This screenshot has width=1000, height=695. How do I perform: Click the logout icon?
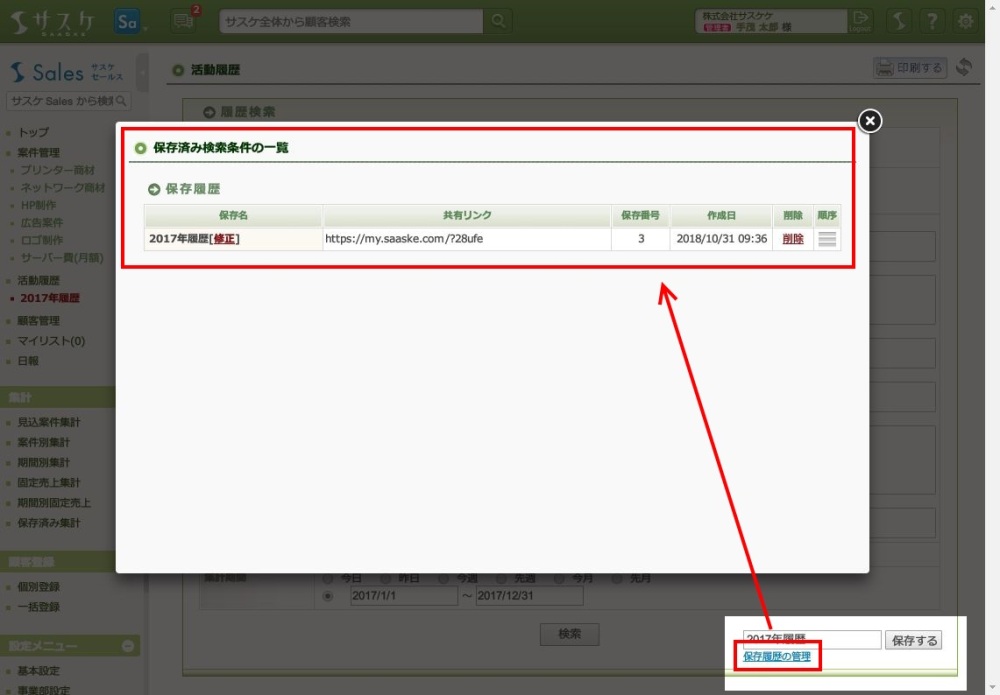pyautogui.click(x=860, y=21)
